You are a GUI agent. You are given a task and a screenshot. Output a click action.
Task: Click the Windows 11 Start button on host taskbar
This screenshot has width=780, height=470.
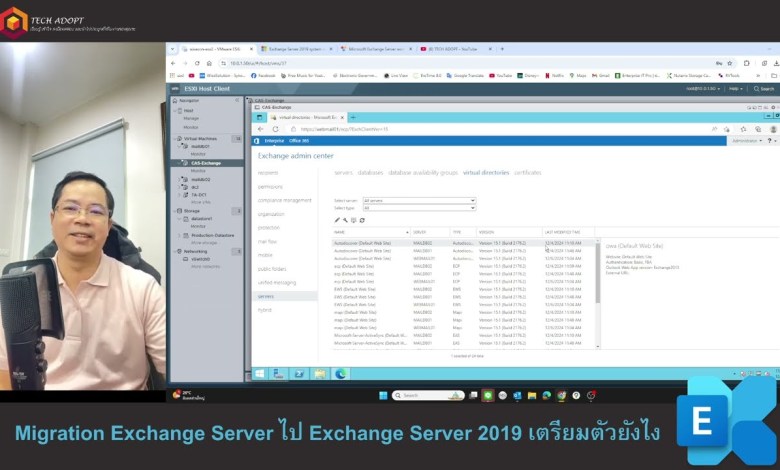click(x=383, y=395)
